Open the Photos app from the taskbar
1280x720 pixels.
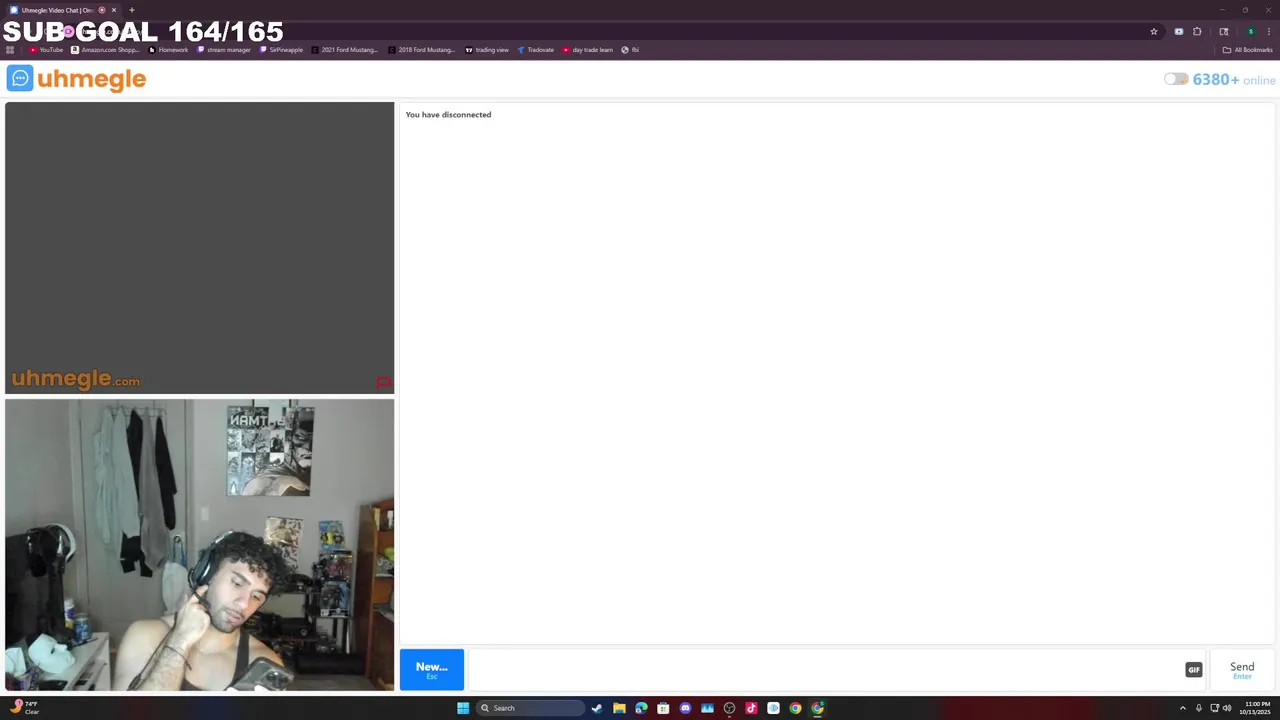[x=707, y=708]
